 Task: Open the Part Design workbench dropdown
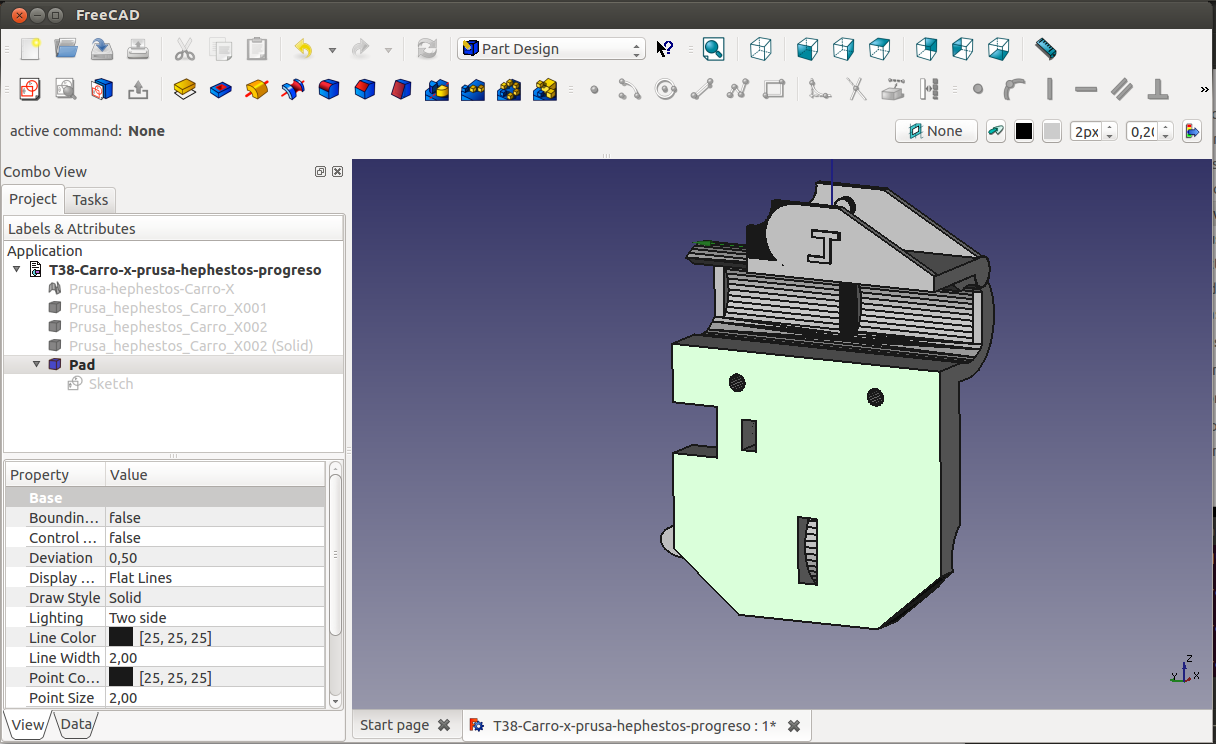(x=551, y=49)
